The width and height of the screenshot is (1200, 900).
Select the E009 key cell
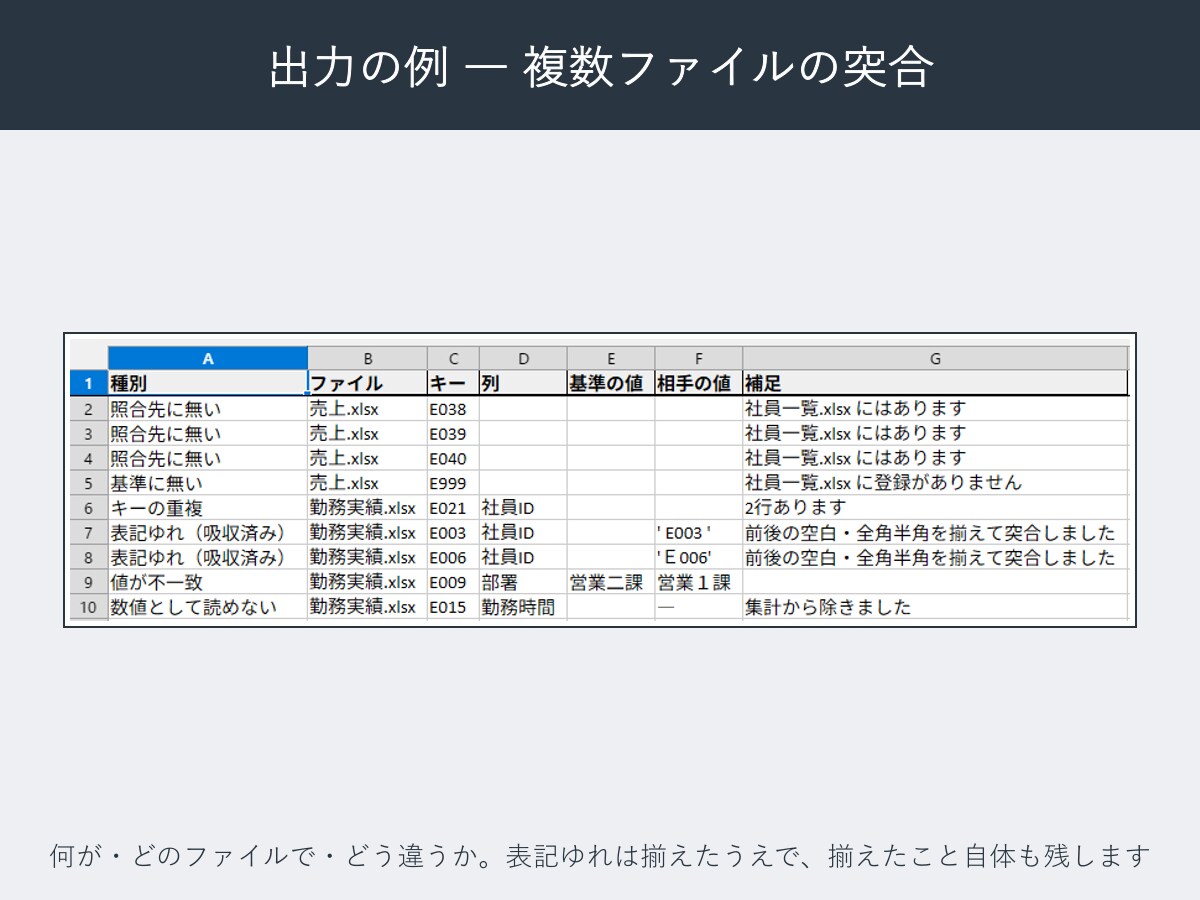pos(454,582)
